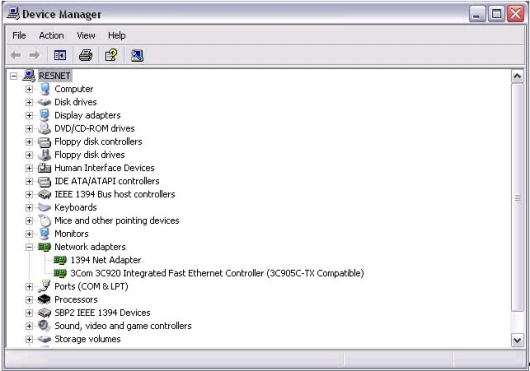Expand the Processors node

point(29,300)
